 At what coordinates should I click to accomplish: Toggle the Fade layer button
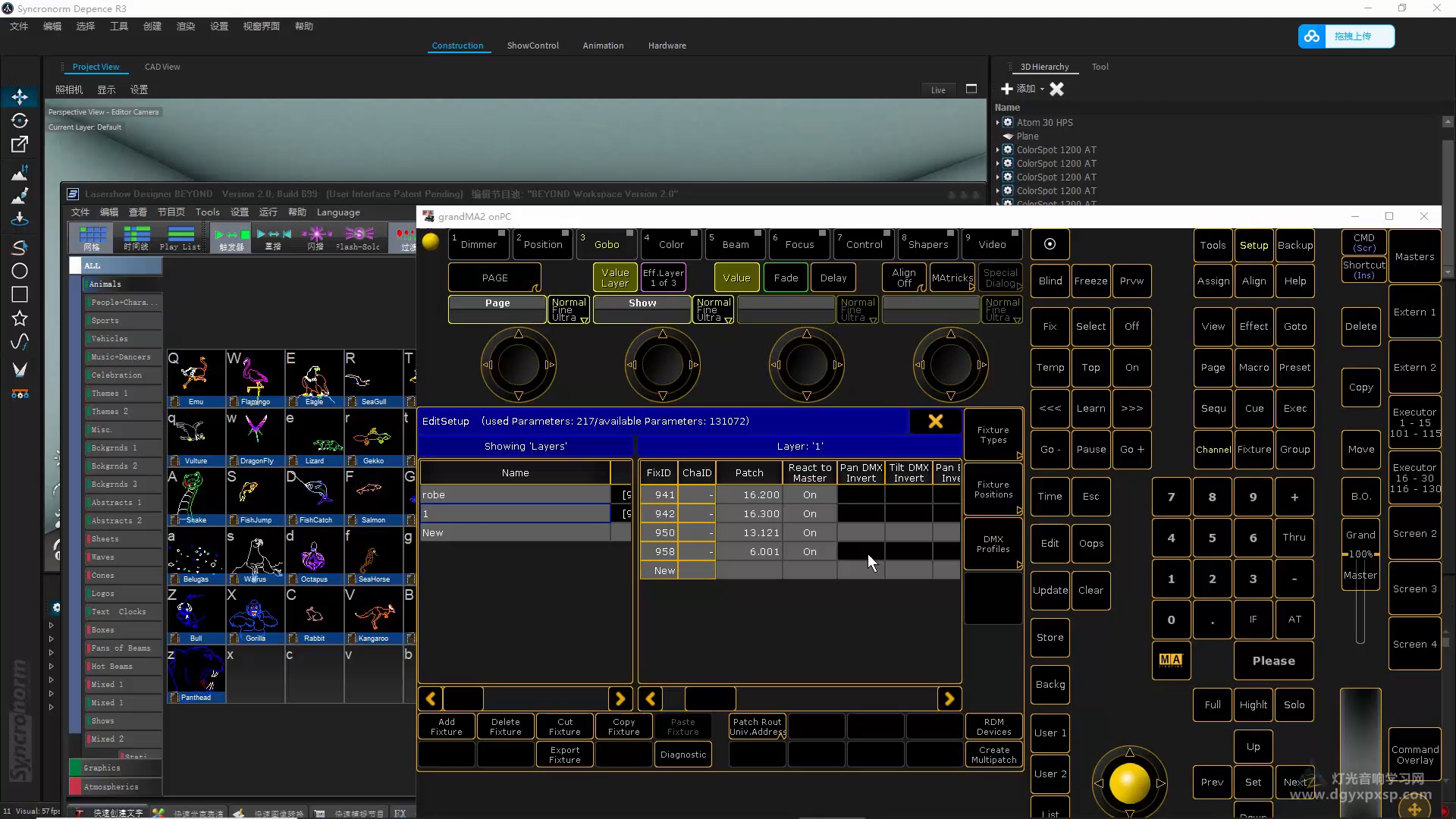786,278
